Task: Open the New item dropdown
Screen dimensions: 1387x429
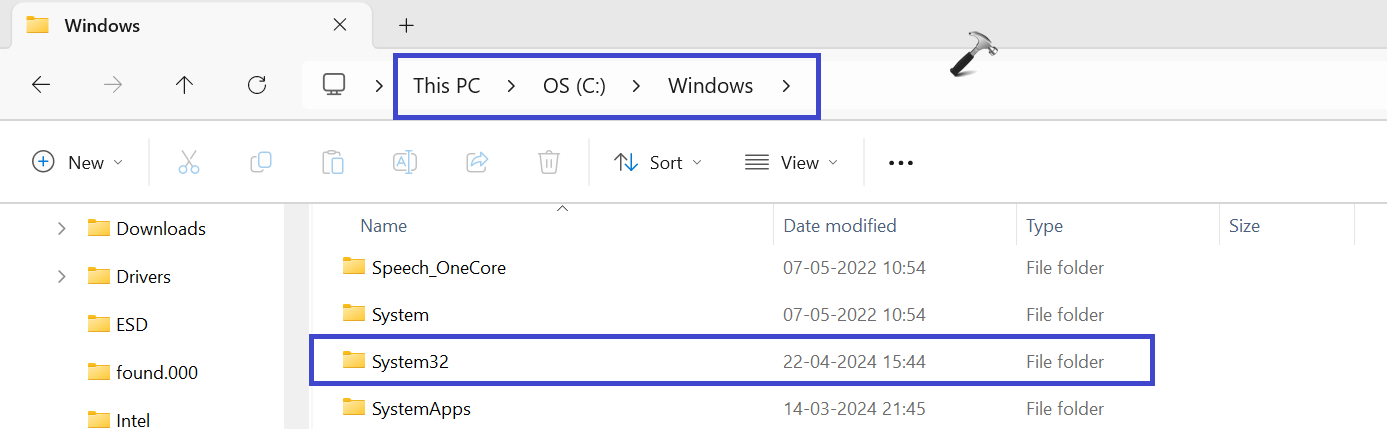Action: pos(78,162)
